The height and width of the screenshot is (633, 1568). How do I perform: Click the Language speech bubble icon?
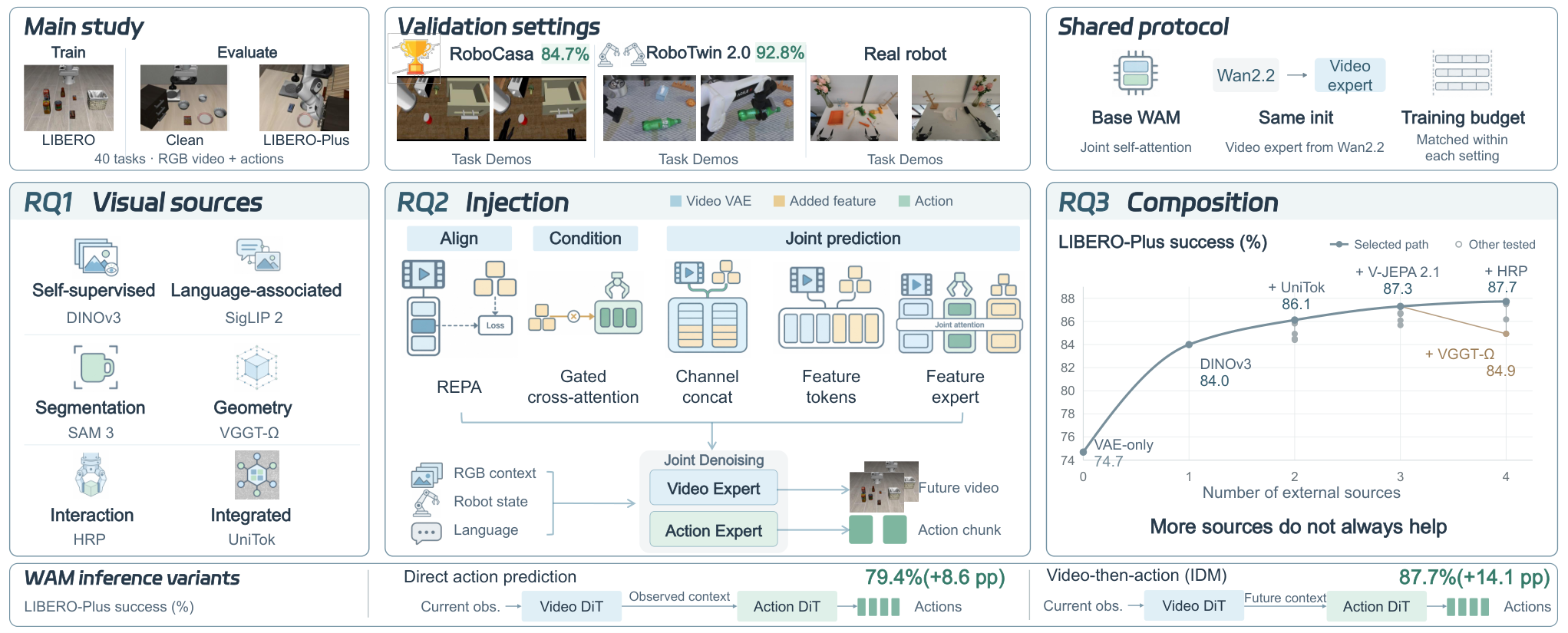click(426, 532)
